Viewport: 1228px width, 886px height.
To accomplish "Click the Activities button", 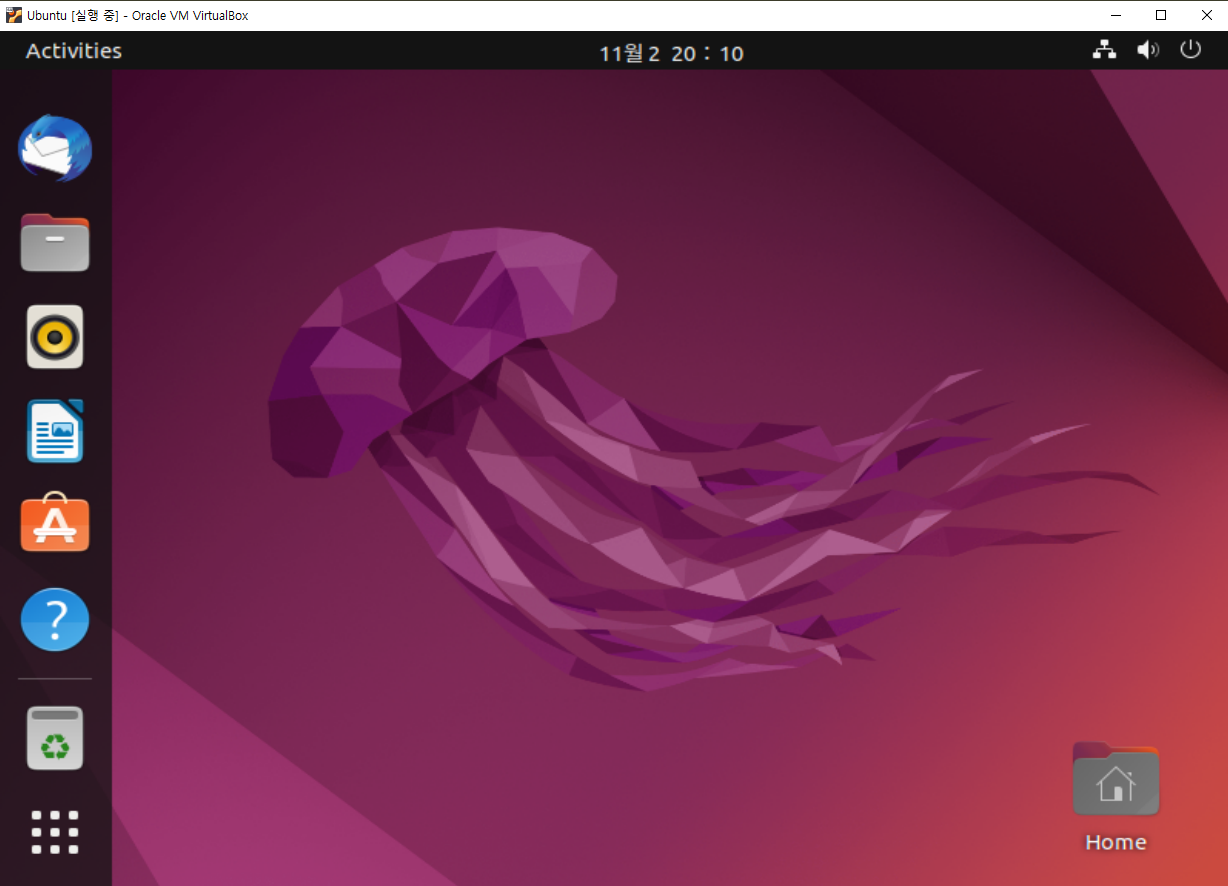I will (x=74, y=51).
